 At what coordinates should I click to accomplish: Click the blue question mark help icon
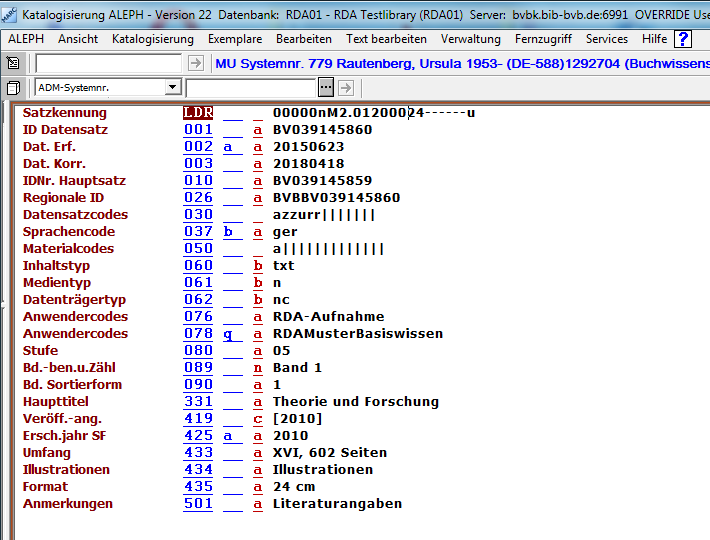tap(683, 39)
